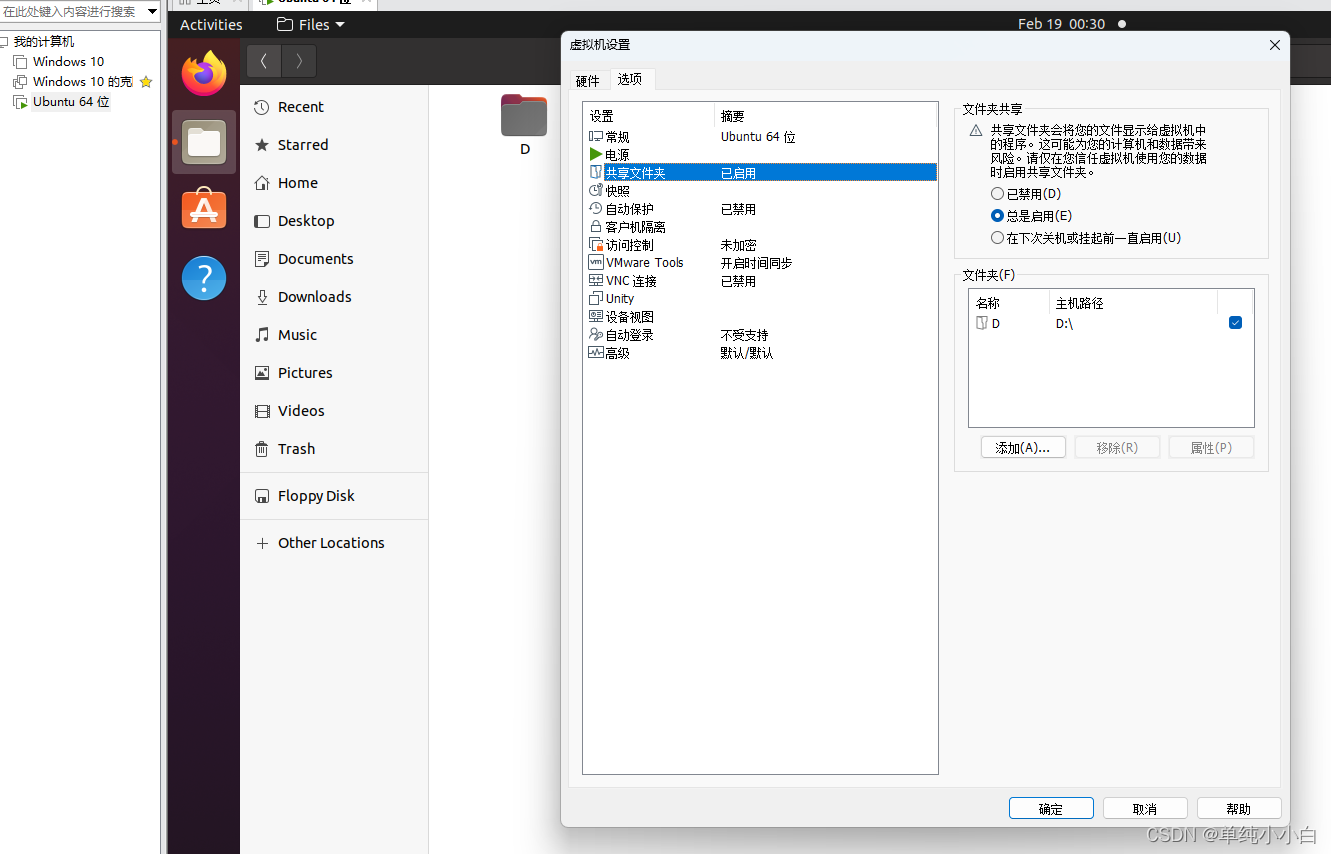Select Windows 10 in VM library
Image resolution: width=1331 pixels, height=854 pixels.
pos(68,62)
